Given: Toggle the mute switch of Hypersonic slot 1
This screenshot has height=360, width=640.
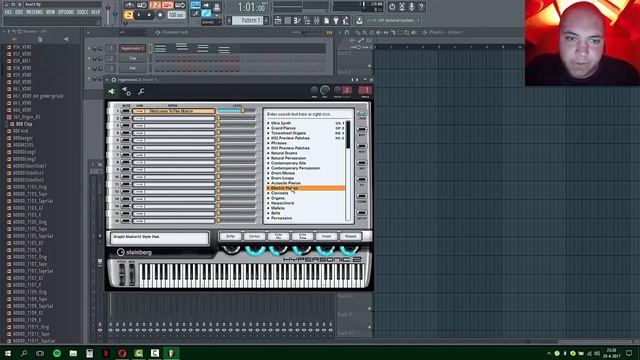Looking at the screenshot, I should pos(126,111).
